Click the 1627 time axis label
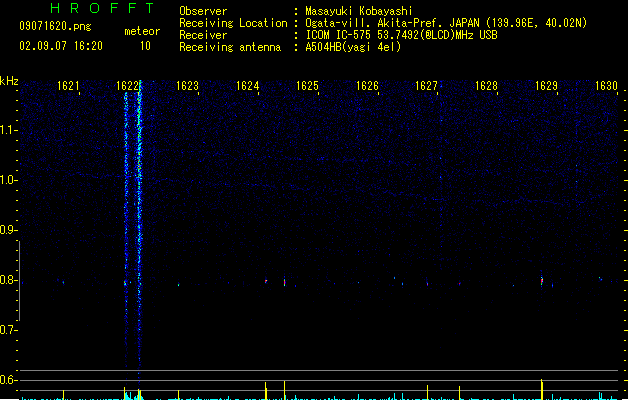The image size is (629, 400). tap(426, 86)
